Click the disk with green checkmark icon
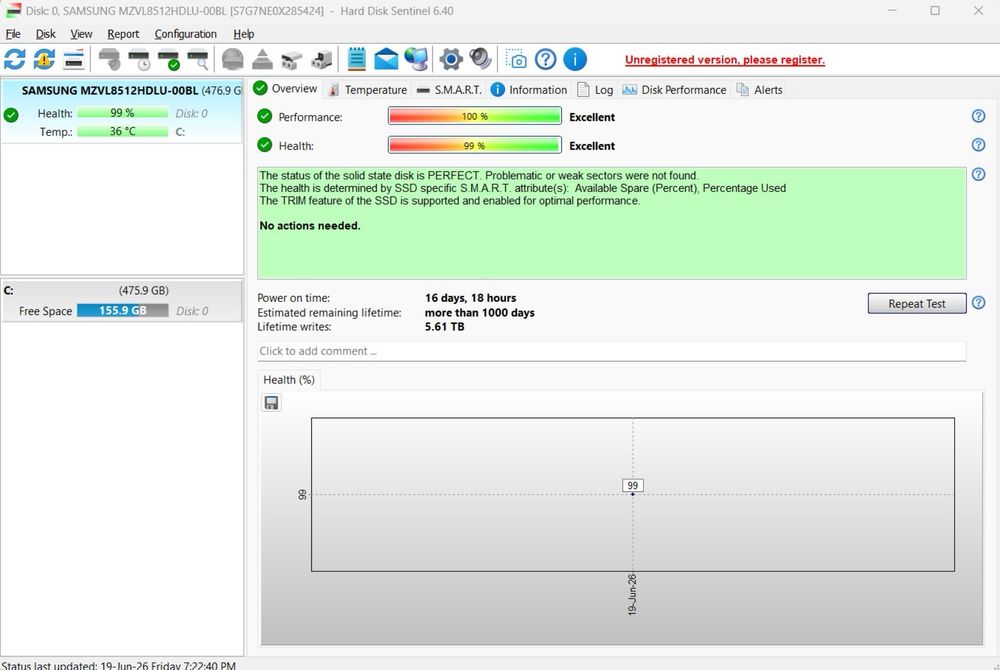This screenshot has height=670, width=1000. 169,59
